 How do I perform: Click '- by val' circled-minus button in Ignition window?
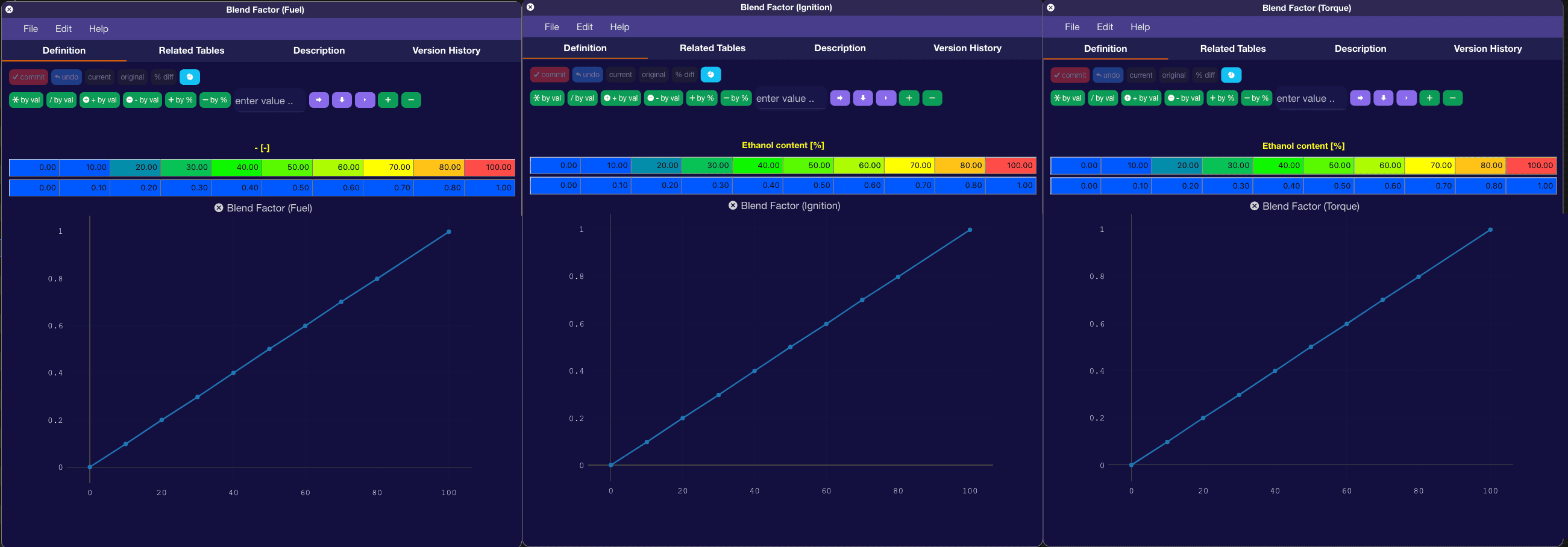pos(663,98)
